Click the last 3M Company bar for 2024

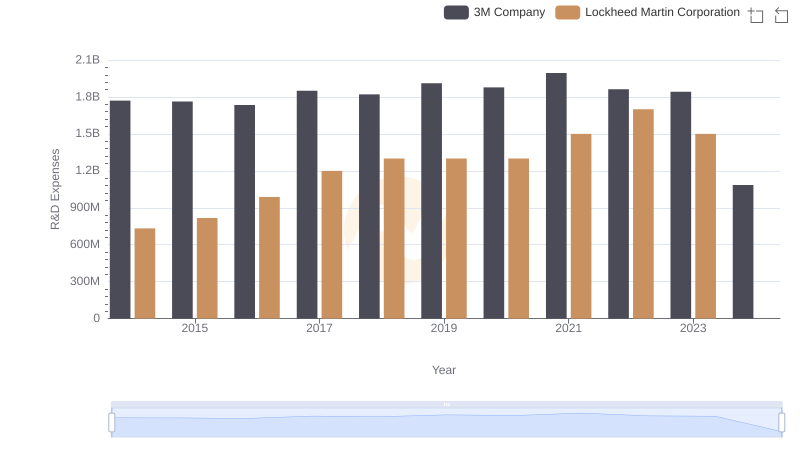click(743, 252)
